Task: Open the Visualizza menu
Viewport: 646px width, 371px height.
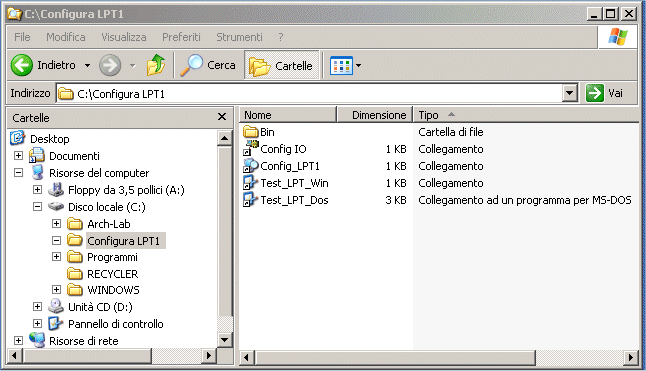Action: [x=124, y=37]
